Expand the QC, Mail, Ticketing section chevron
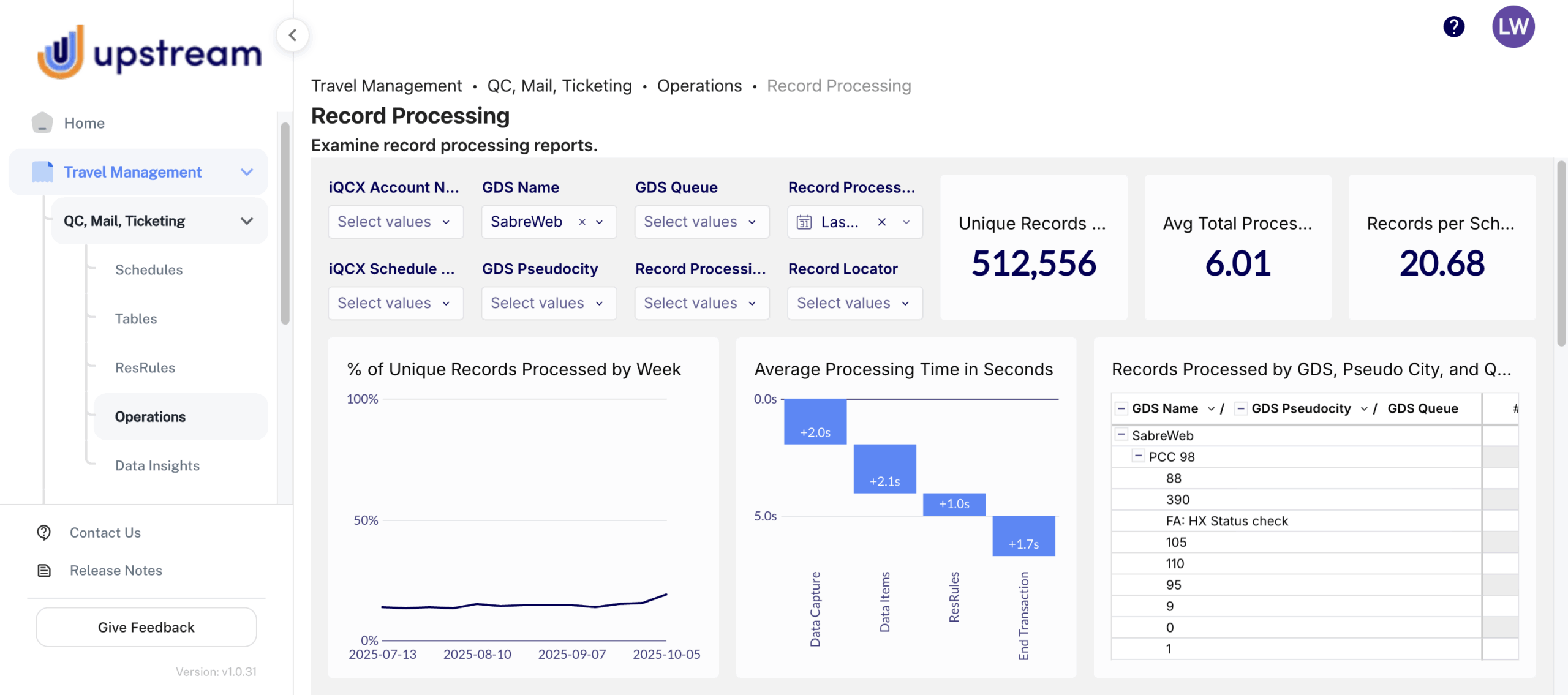Screen dimensions: 1568x695 [x=247, y=221]
